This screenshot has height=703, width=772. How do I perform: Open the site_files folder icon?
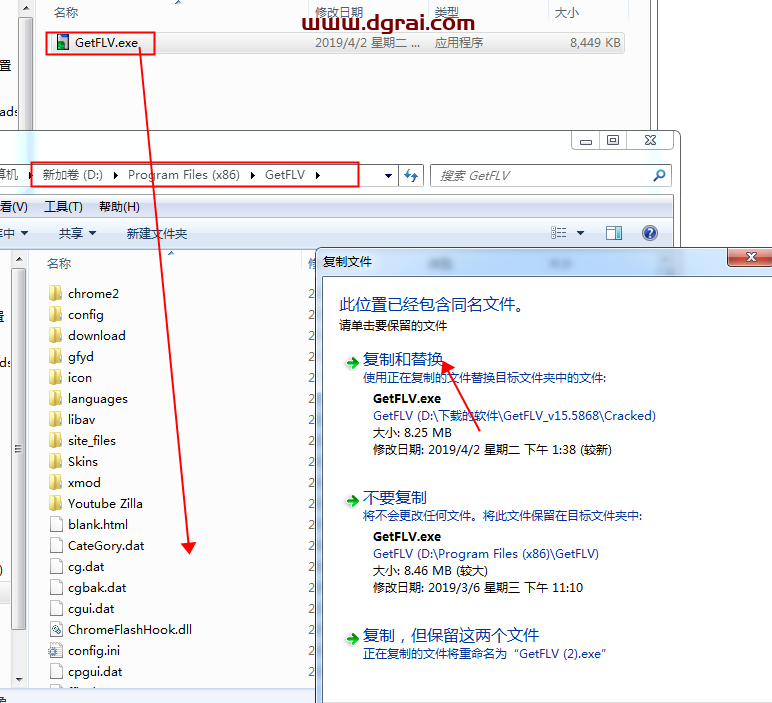(x=56, y=440)
